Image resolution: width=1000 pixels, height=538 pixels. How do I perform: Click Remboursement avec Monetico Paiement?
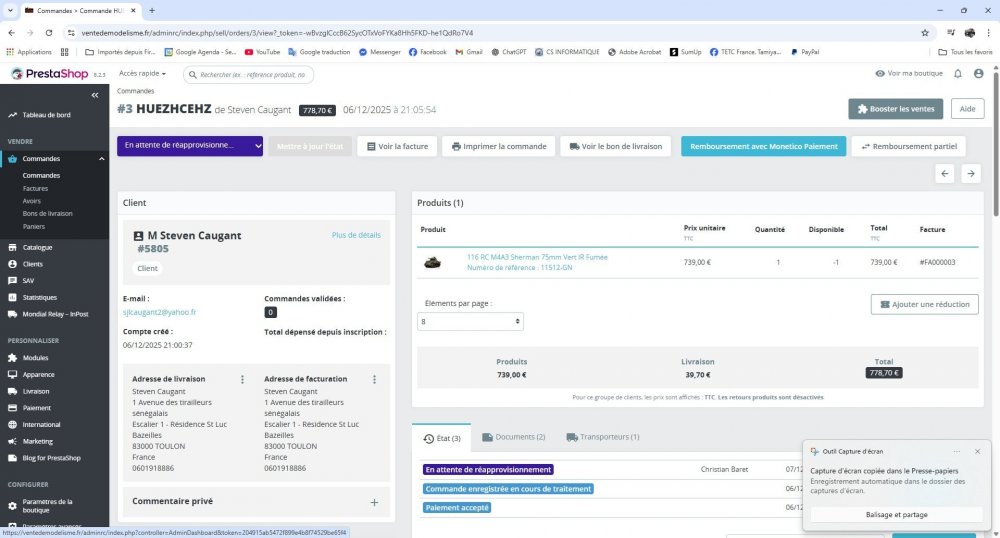pyautogui.click(x=763, y=146)
